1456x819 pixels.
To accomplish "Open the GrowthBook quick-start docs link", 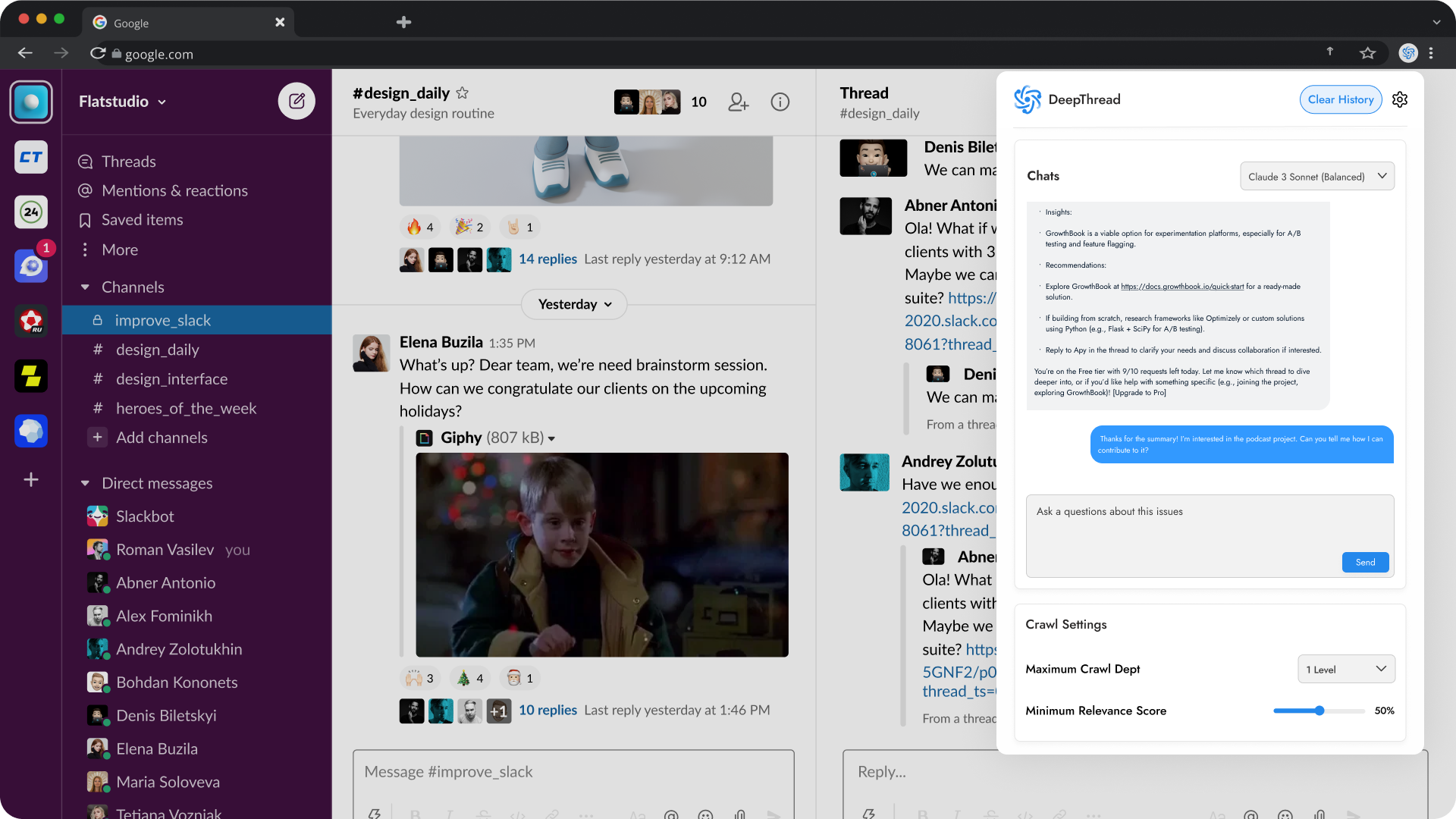I will click(1182, 287).
